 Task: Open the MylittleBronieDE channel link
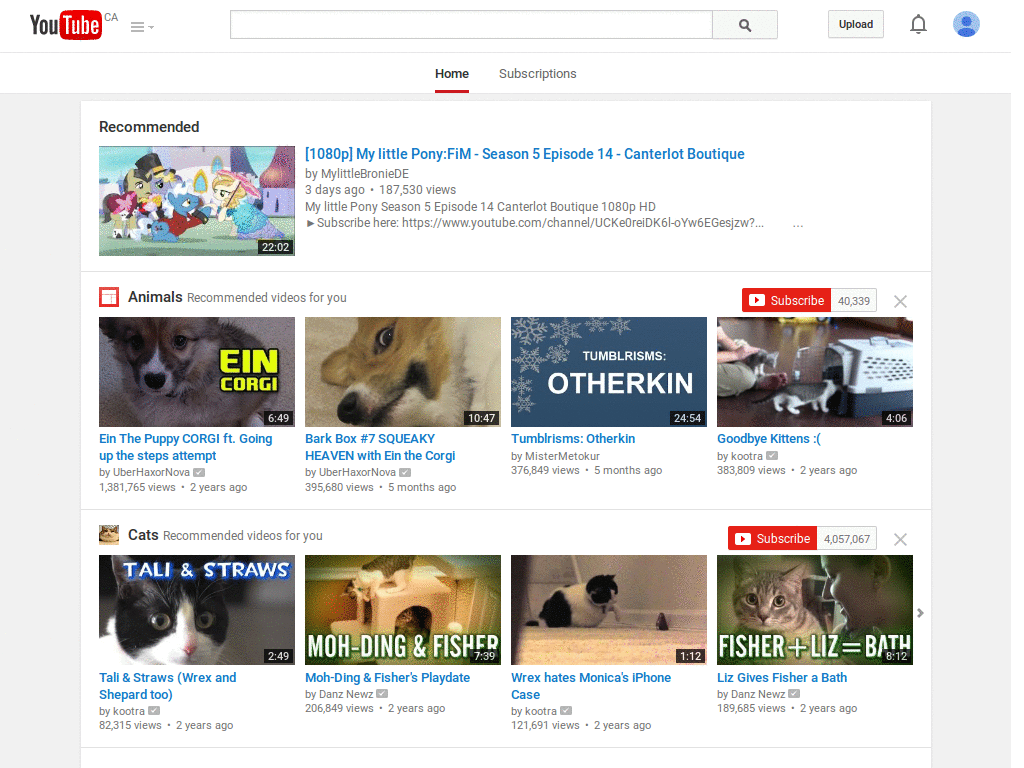point(364,174)
